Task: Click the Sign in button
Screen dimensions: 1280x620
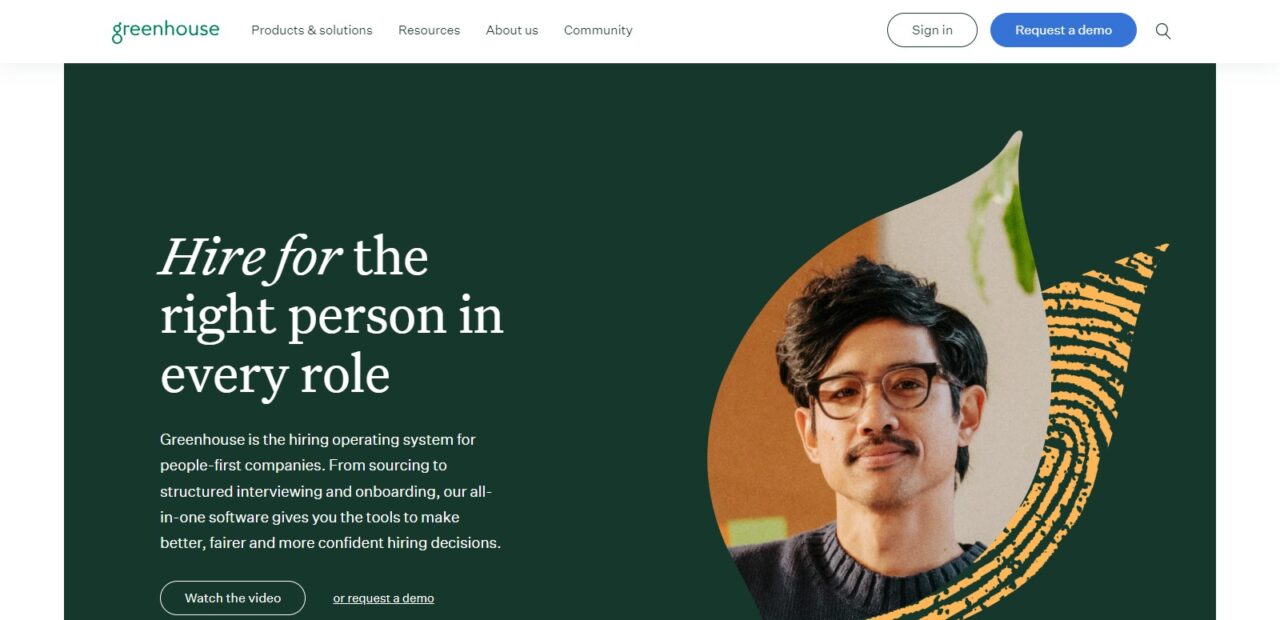Action: [932, 30]
